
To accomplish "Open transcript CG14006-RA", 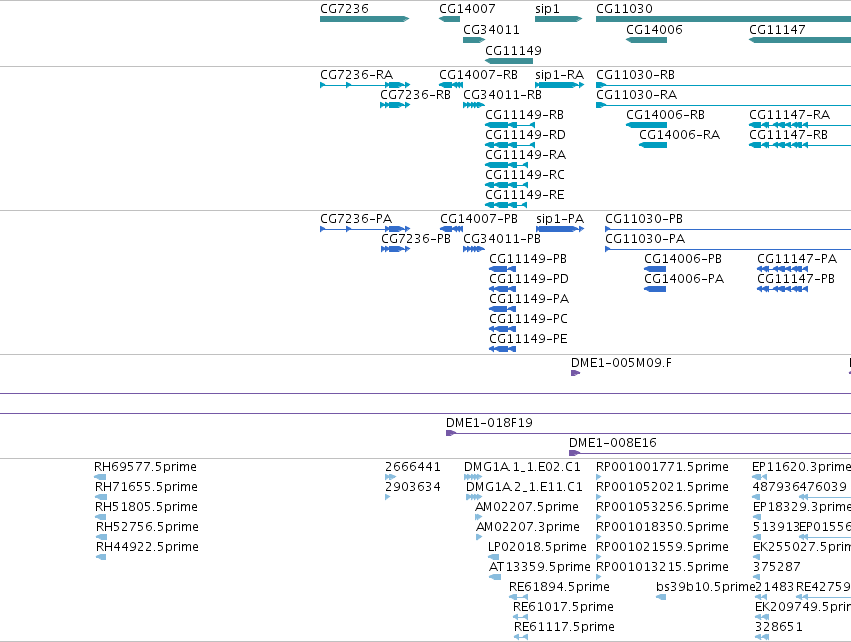I will pos(653,145).
